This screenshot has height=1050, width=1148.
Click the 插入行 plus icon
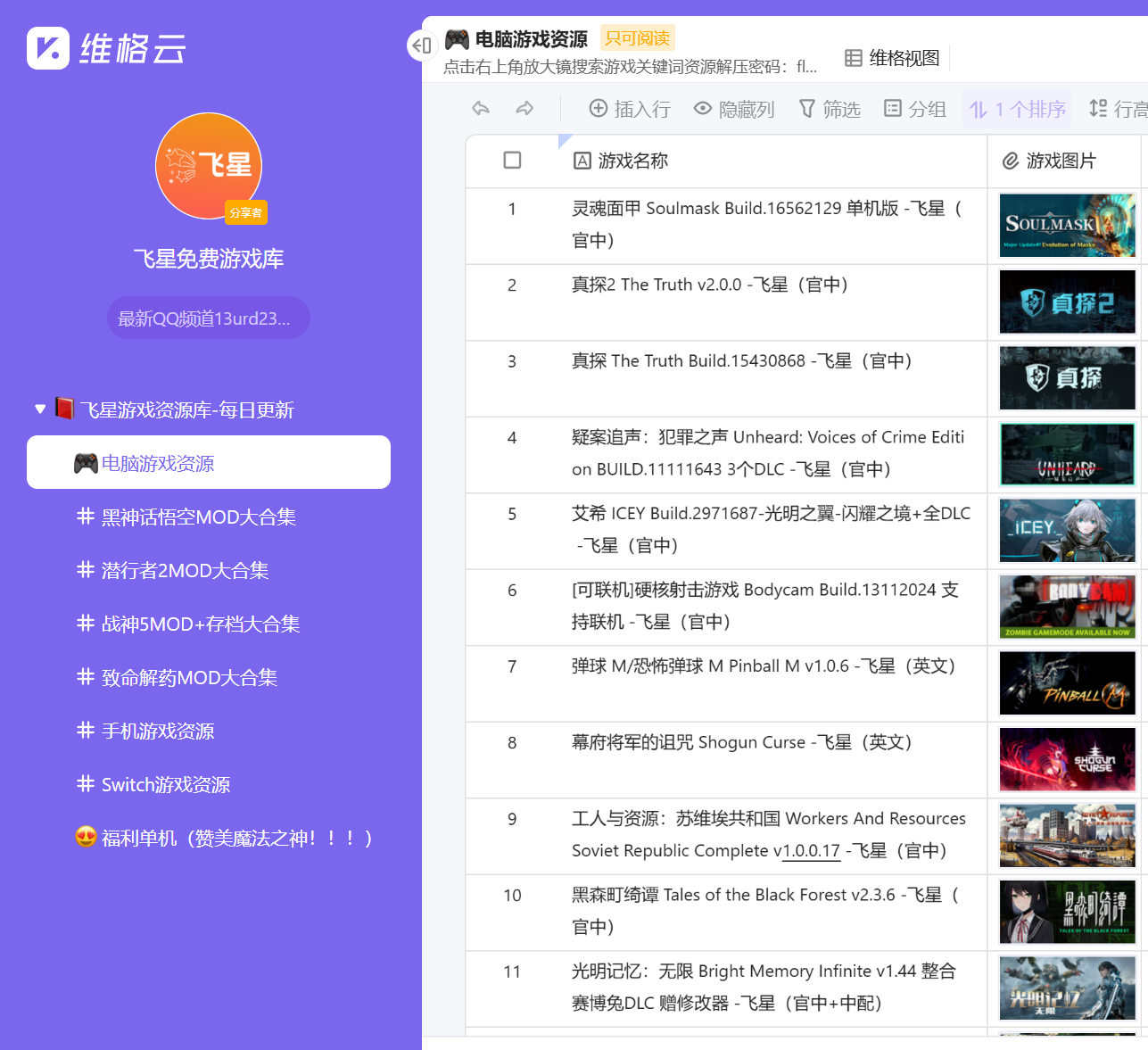(599, 109)
